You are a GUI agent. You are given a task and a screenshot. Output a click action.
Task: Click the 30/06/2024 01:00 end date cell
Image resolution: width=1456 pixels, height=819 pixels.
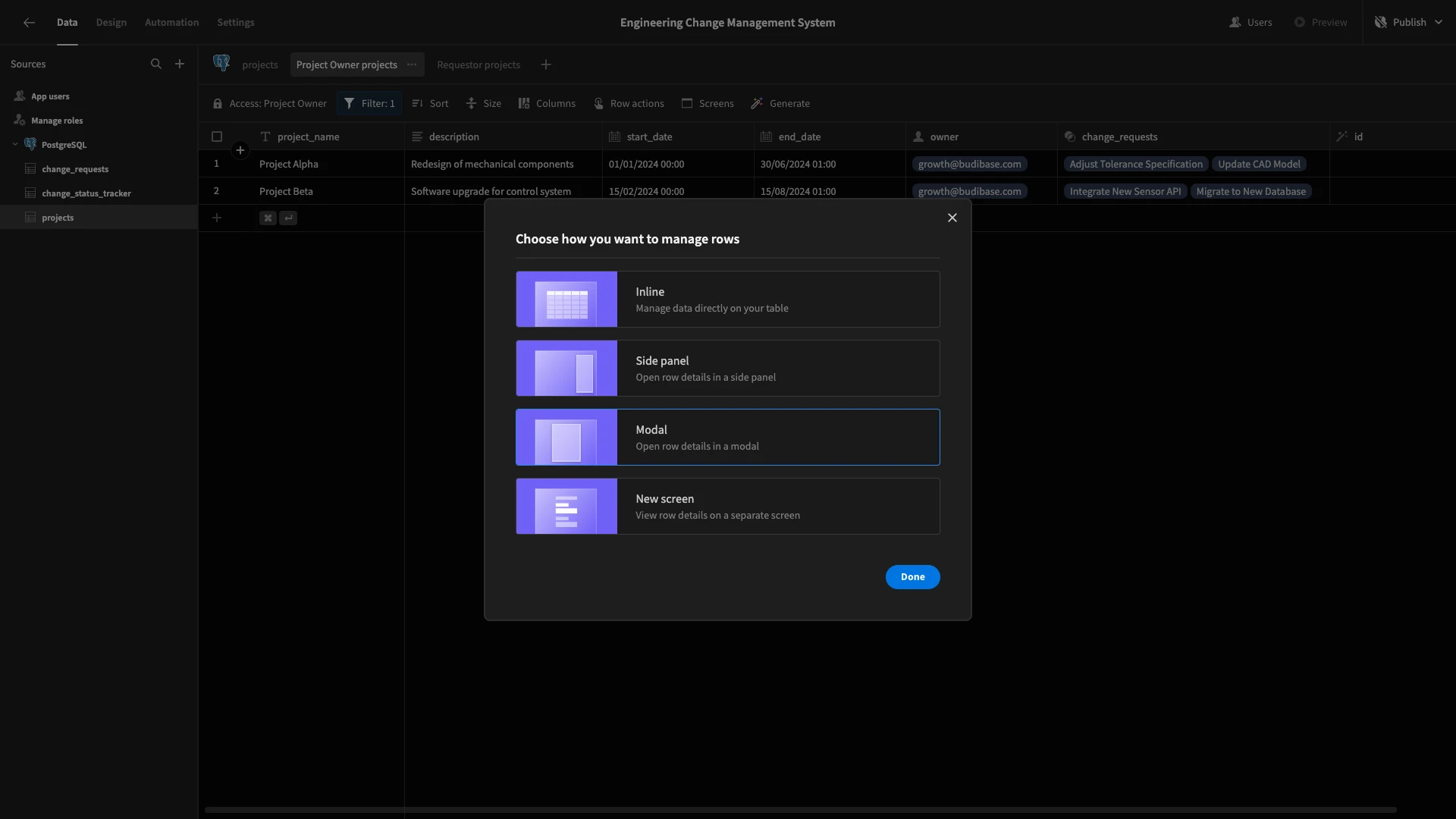click(830, 164)
